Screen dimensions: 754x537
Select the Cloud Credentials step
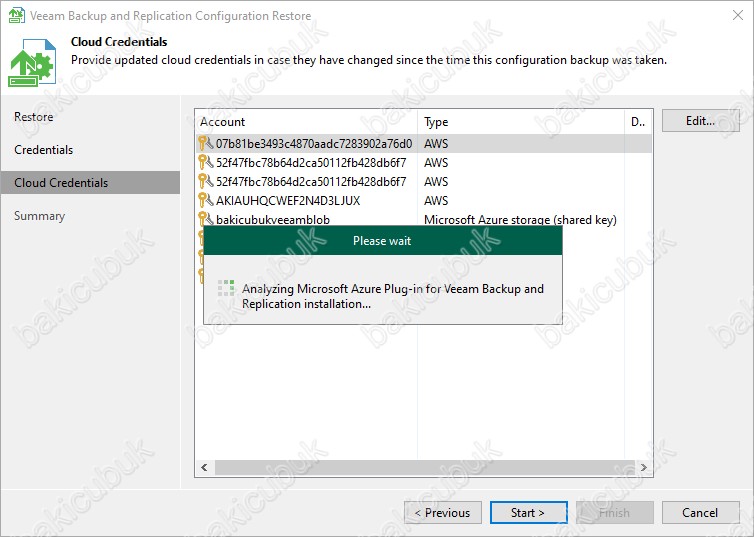90,183
